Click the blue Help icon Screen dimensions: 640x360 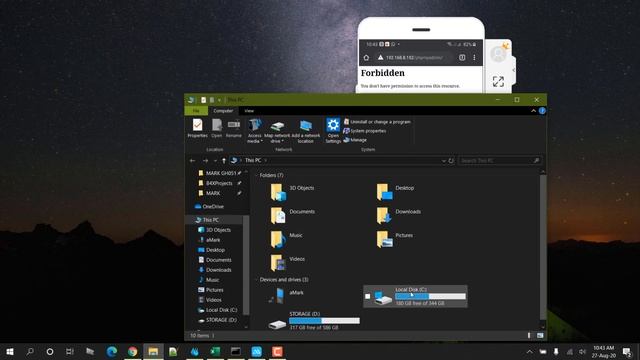(542, 111)
